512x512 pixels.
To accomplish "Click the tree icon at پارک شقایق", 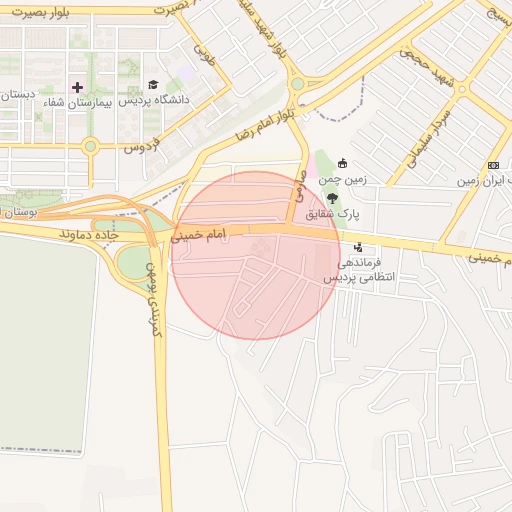I will [332, 199].
